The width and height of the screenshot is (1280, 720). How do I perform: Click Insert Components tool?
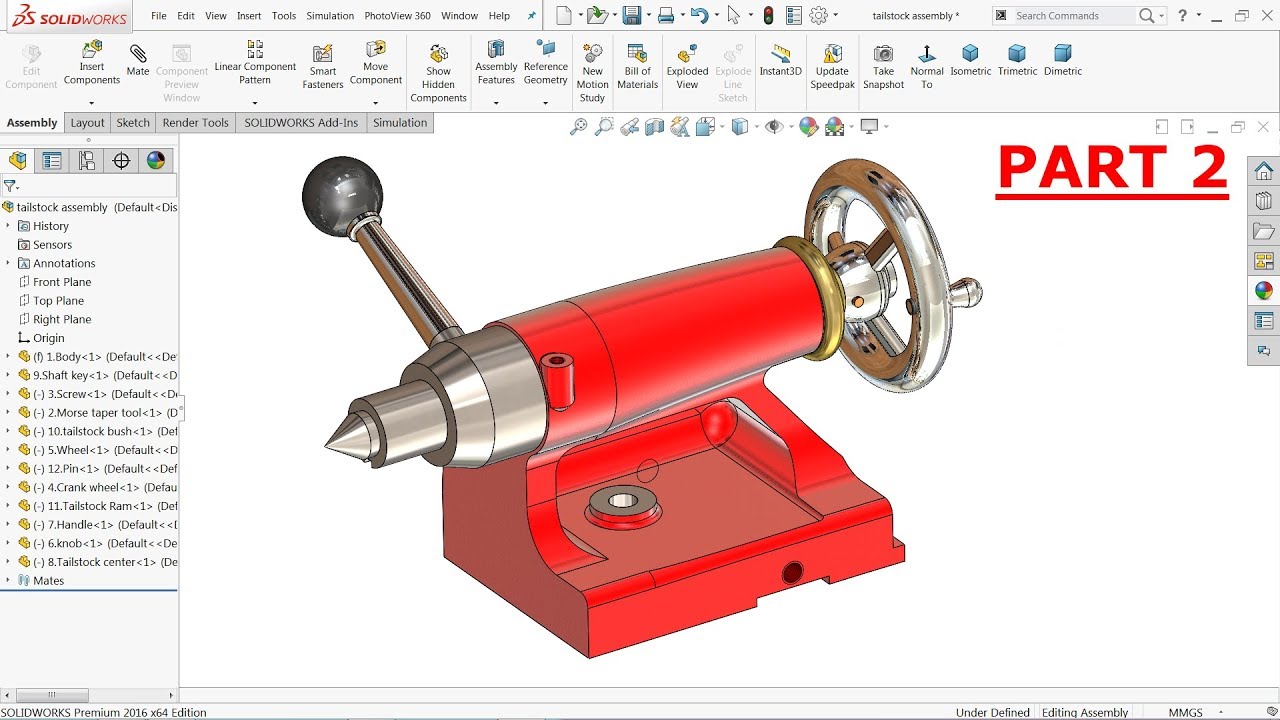(x=92, y=62)
